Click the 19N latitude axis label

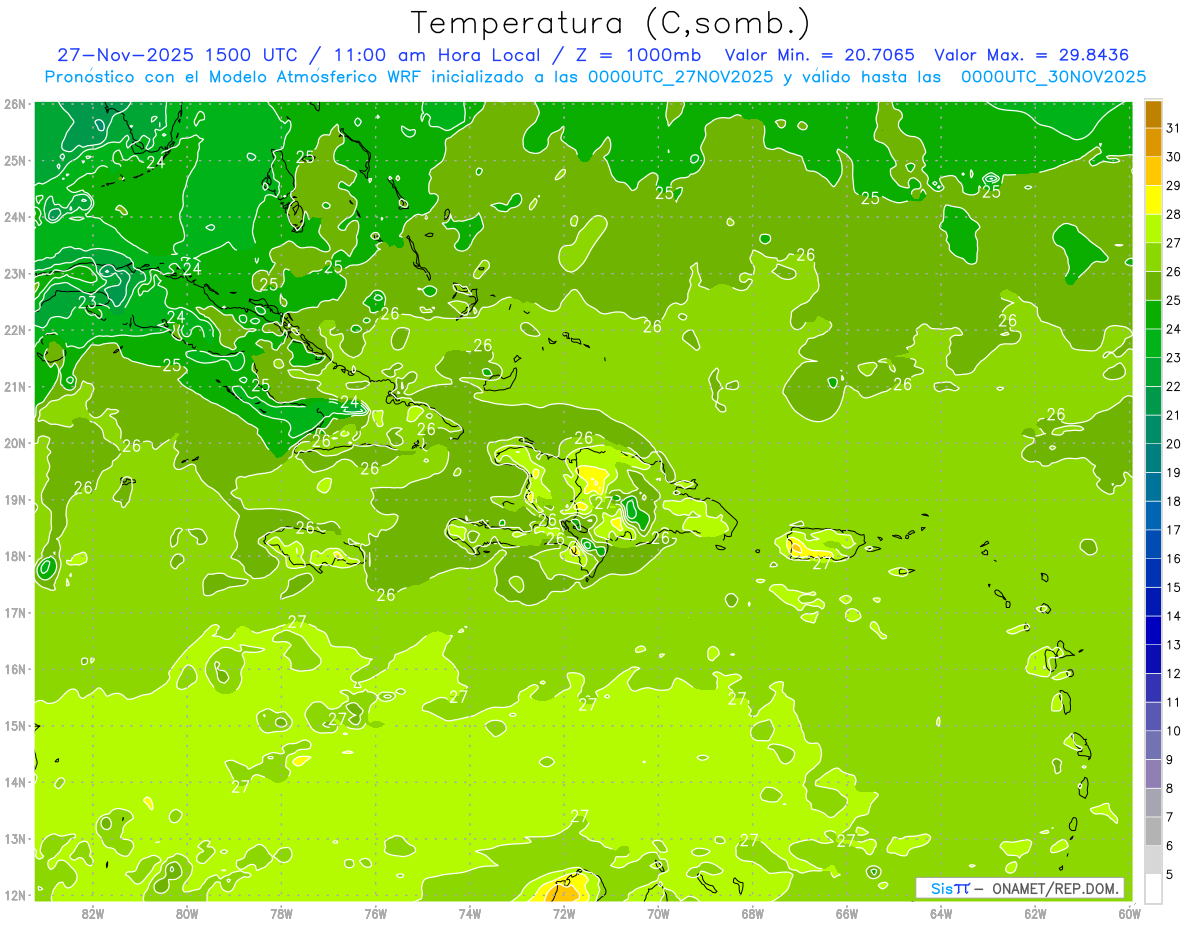pos(14,500)
